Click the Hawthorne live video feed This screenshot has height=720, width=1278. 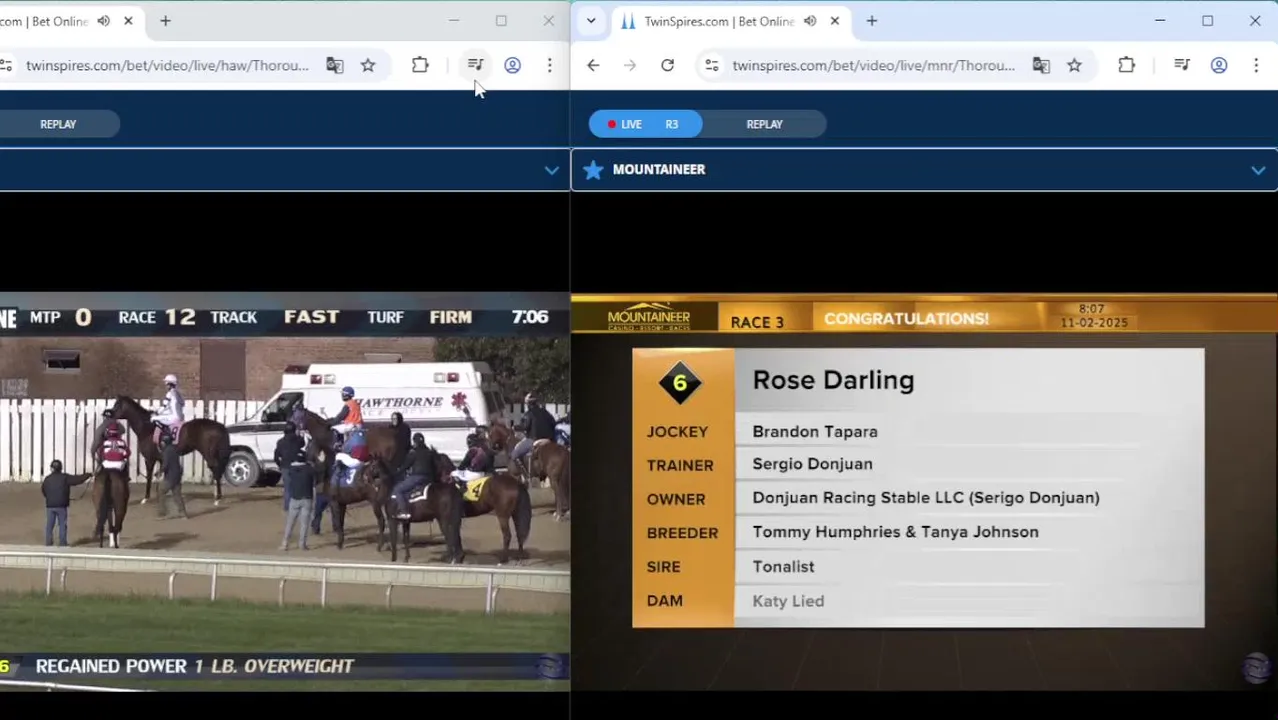tap(285, 492)
